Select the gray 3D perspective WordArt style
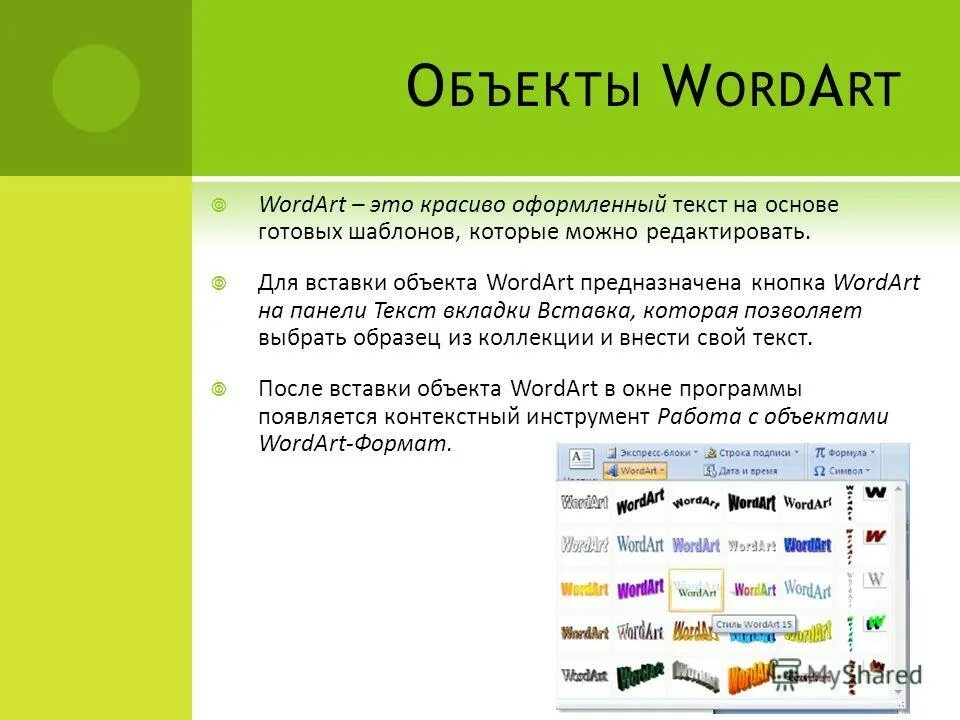The width and height of the screenshot is (960, 720). [x=696, y=676]
